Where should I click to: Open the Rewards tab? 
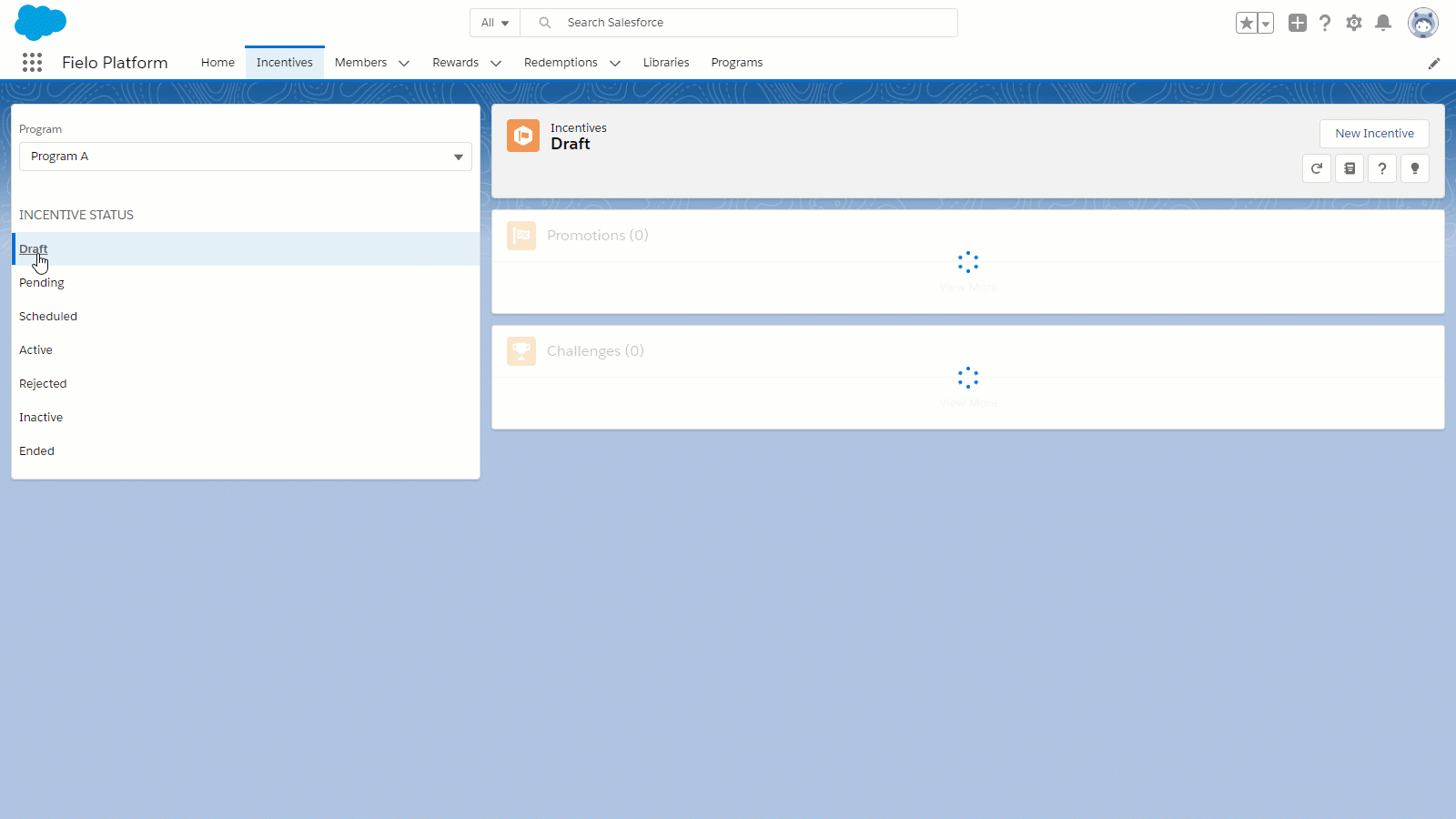coord(455,63)
